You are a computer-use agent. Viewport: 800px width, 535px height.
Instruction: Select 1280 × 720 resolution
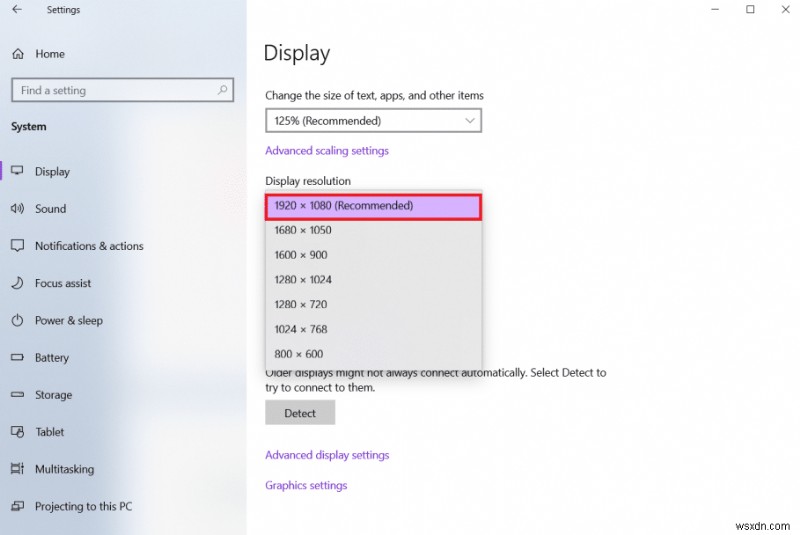tap(373, 304)
